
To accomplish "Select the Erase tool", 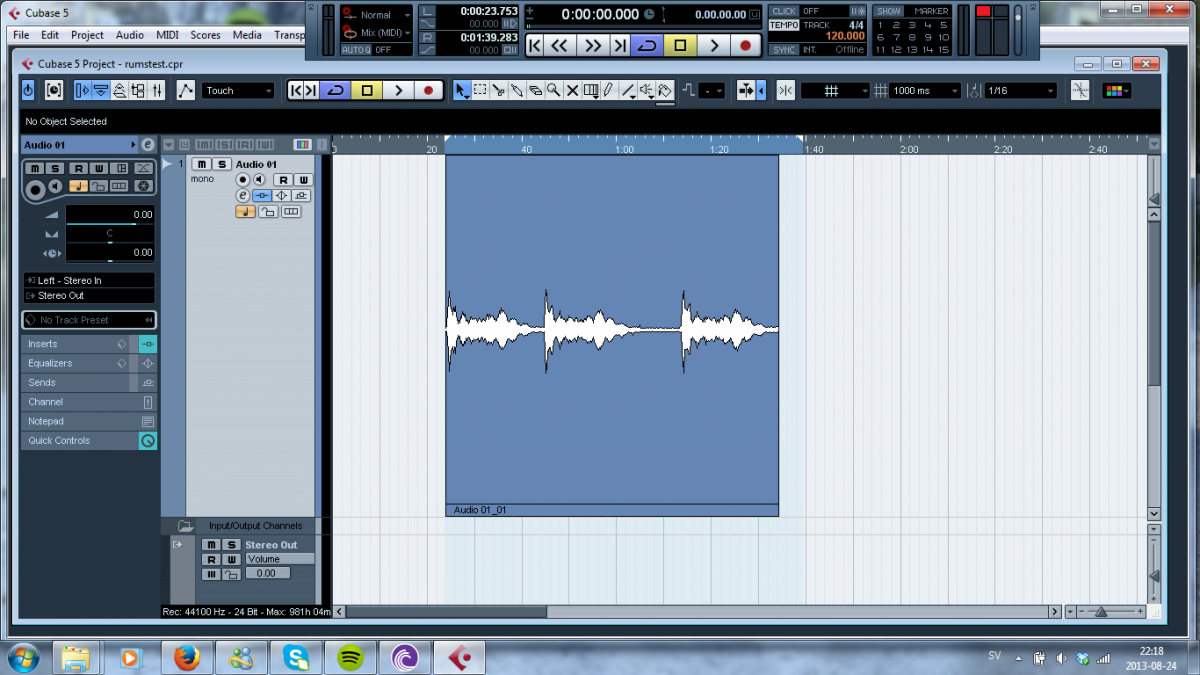I will (535, 90).
